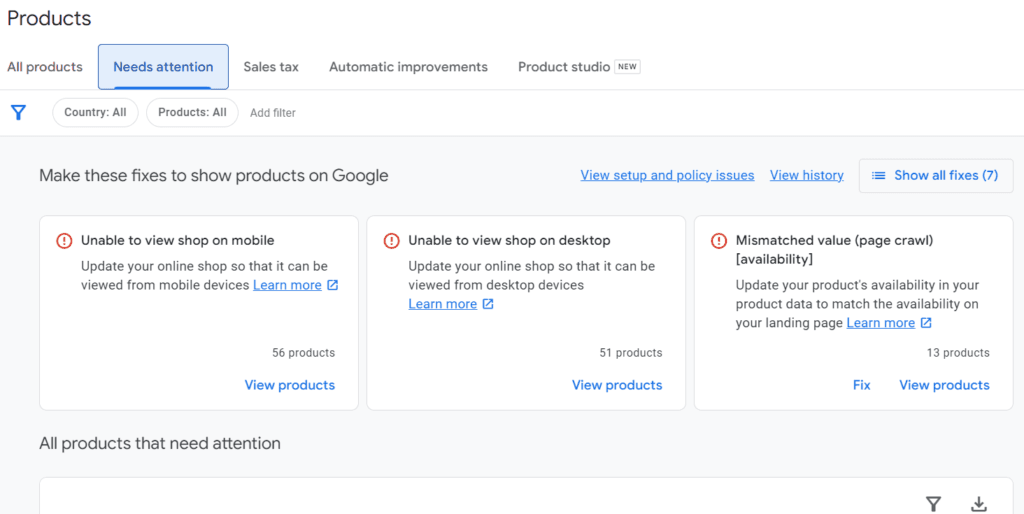Image resolution: width=1024 pixels, height=514 pixels.
Task: Open the View history link
Action: click(x=807, y=176)
